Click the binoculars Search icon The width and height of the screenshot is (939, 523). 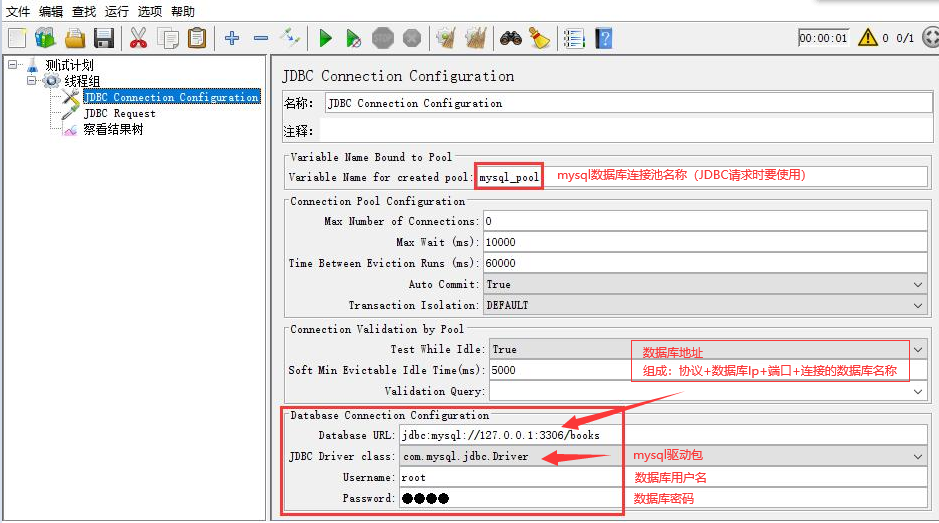point(511,39)
